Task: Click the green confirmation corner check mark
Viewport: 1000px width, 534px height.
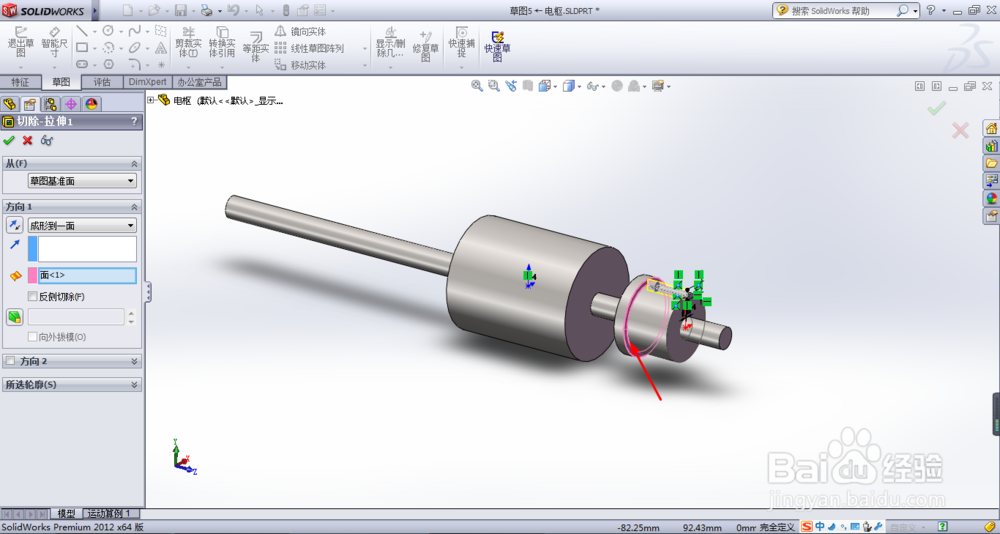Action: click(936, 108)
